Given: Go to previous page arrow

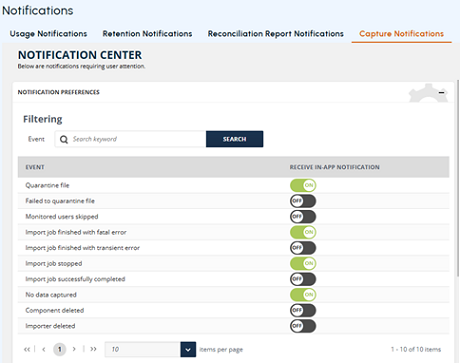Looking at the screenshot, I should tap(44, 349).
